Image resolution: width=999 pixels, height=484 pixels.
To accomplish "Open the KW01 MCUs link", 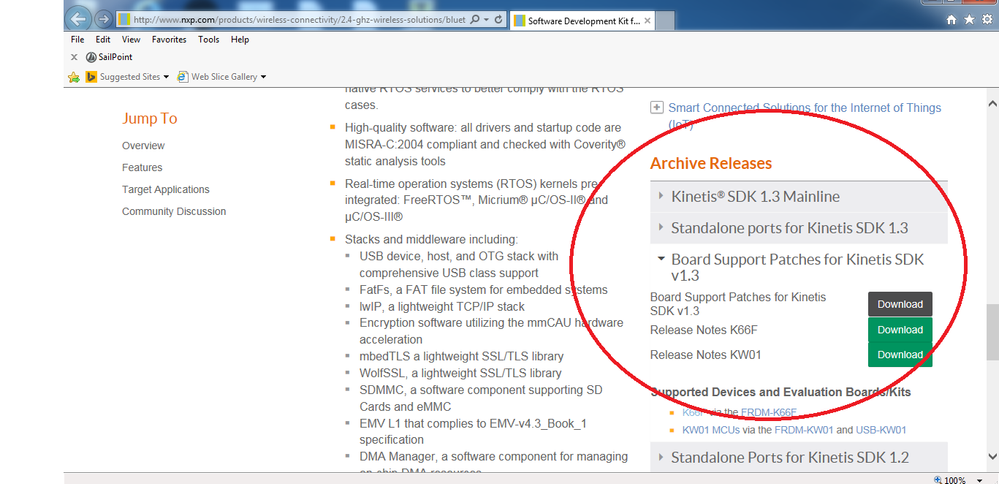I will click(x=711, y=431).
